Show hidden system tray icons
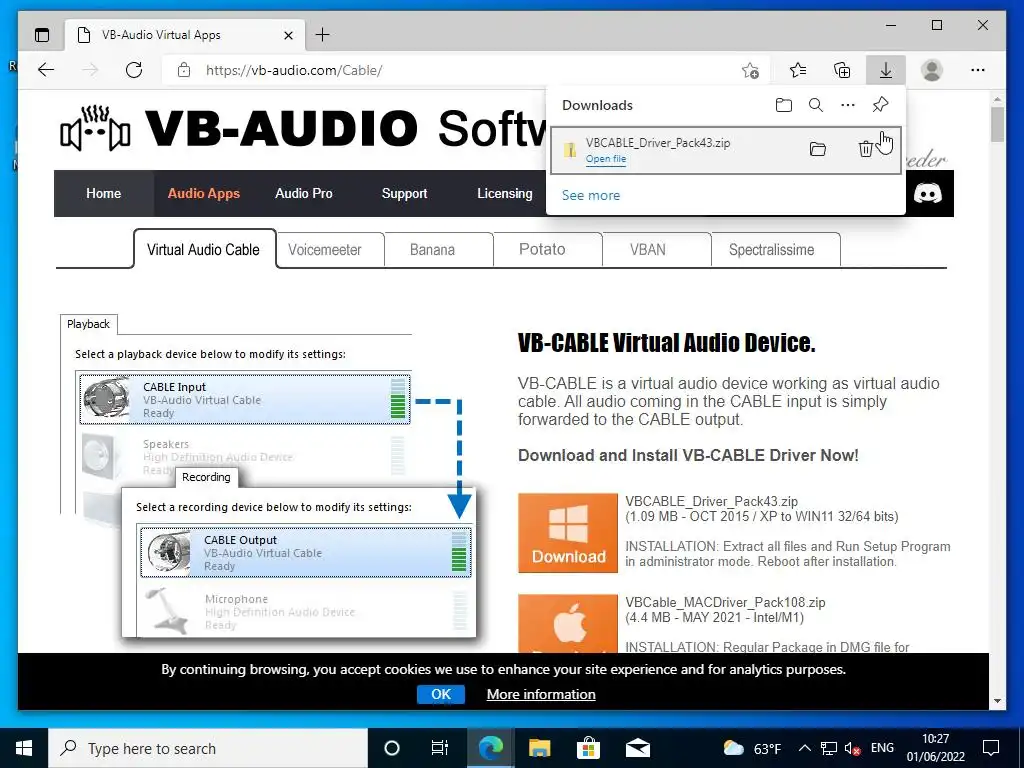This screenshot has width=1024, height=768. pyautogui.click(x=805, y=748)
